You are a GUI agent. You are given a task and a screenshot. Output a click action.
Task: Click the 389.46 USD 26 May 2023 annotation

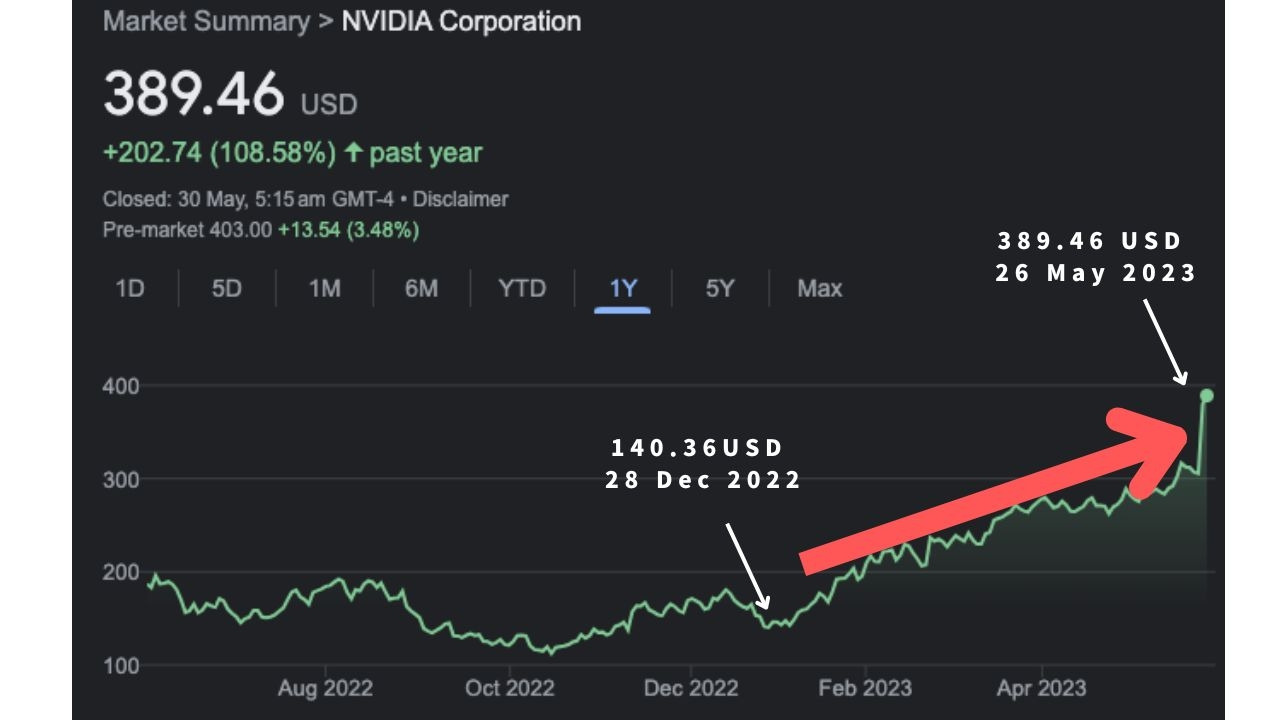coord(1095,257)
